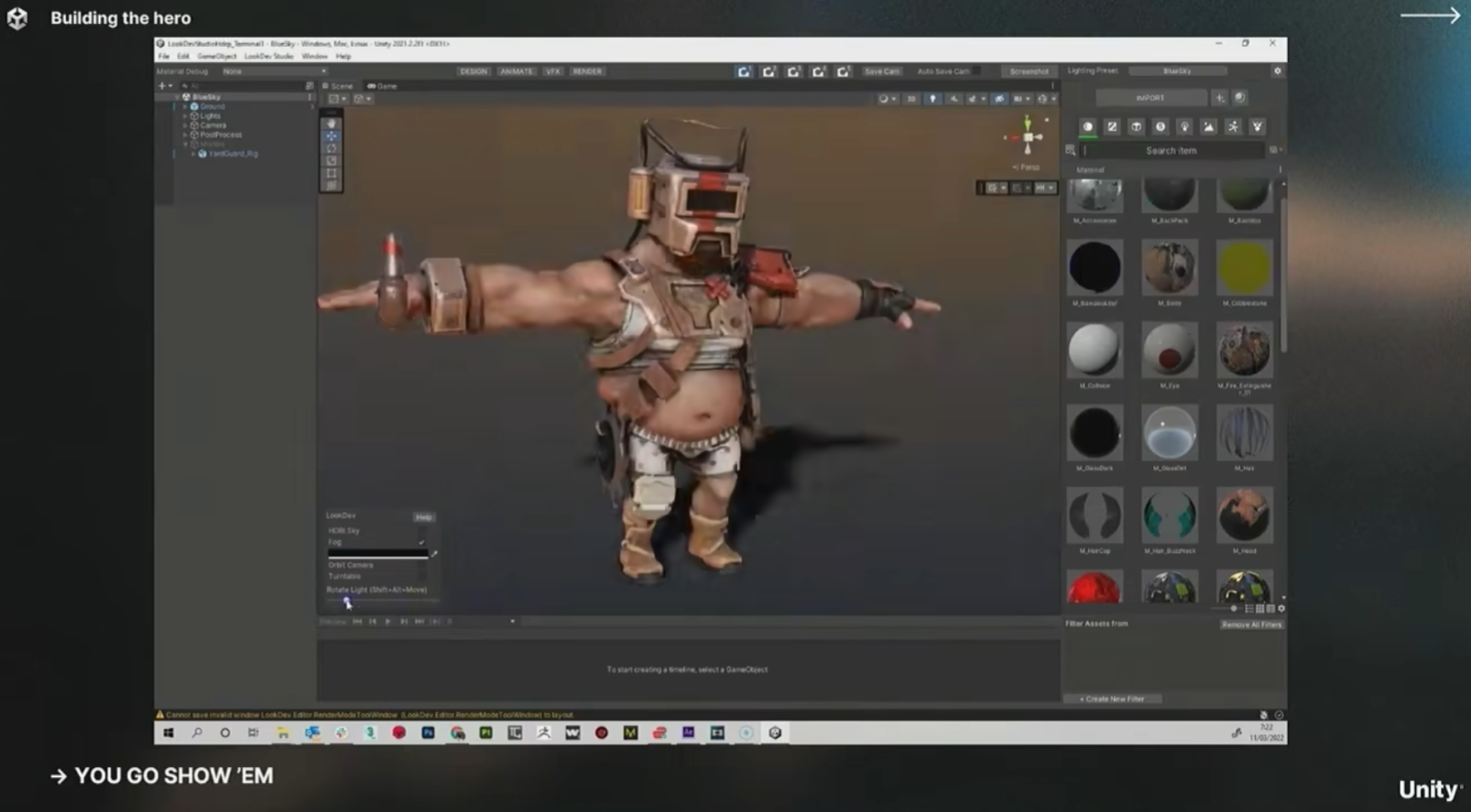The image size is (1471, 812).
Task: Open the animation running-figure category
Action: click(x=1233, y=126)
